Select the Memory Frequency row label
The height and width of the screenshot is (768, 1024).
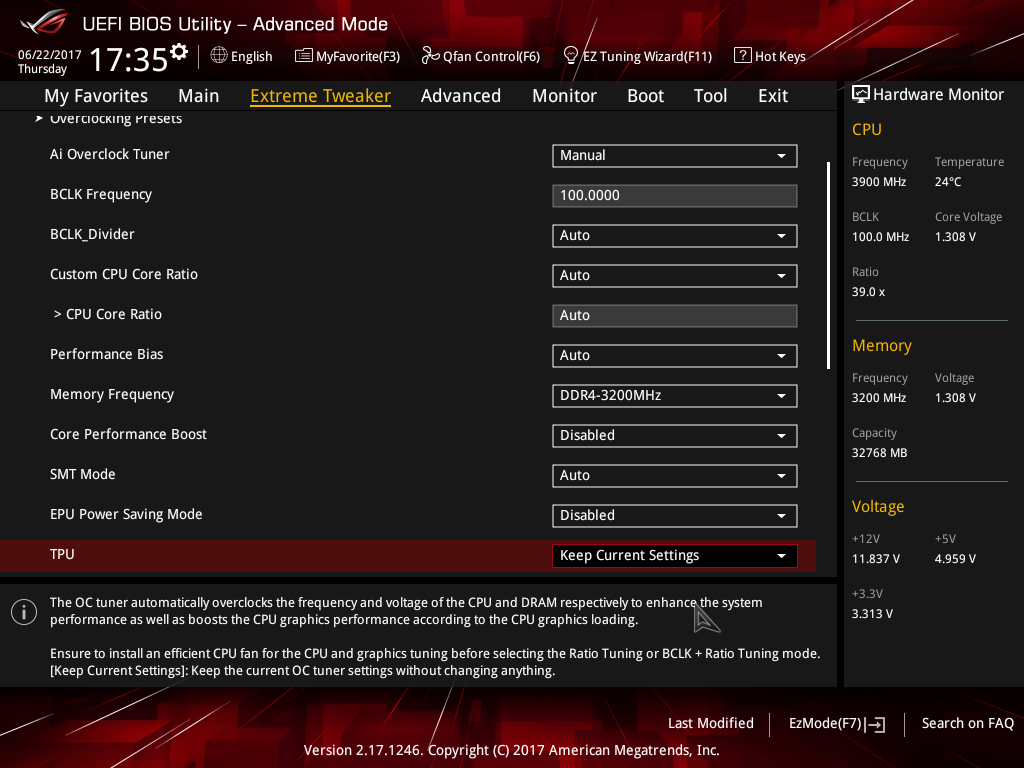[x=112, y=394]
